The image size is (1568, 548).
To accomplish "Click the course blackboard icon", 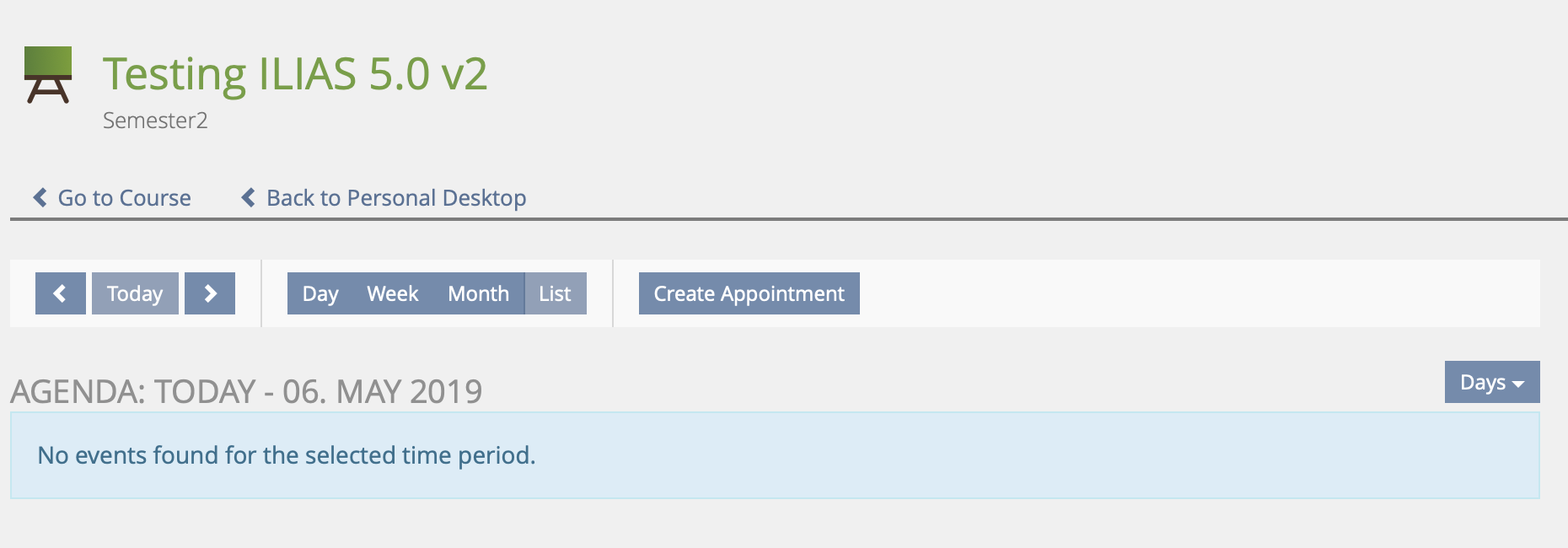I will coord(48,75).
